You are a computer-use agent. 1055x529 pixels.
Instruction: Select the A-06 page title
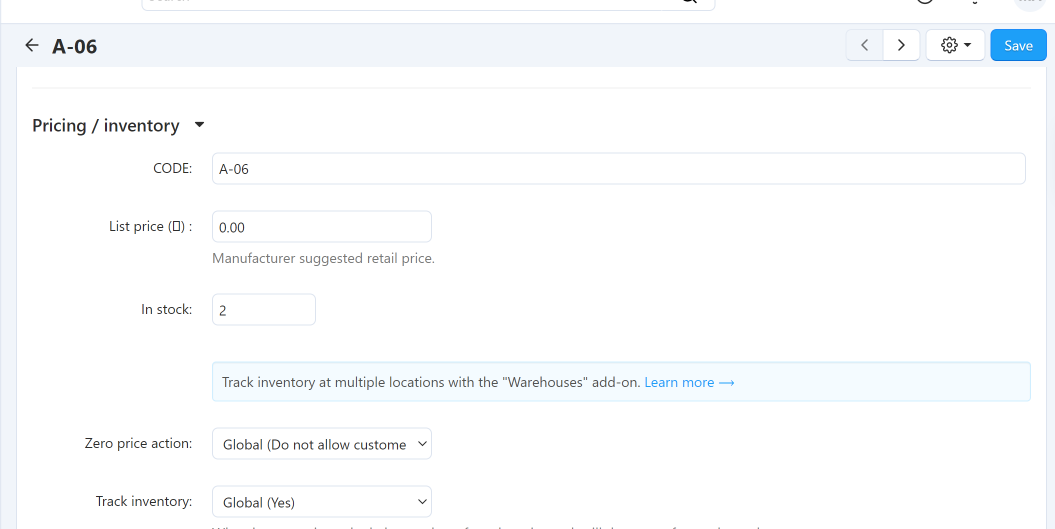(x=75, y=46)
